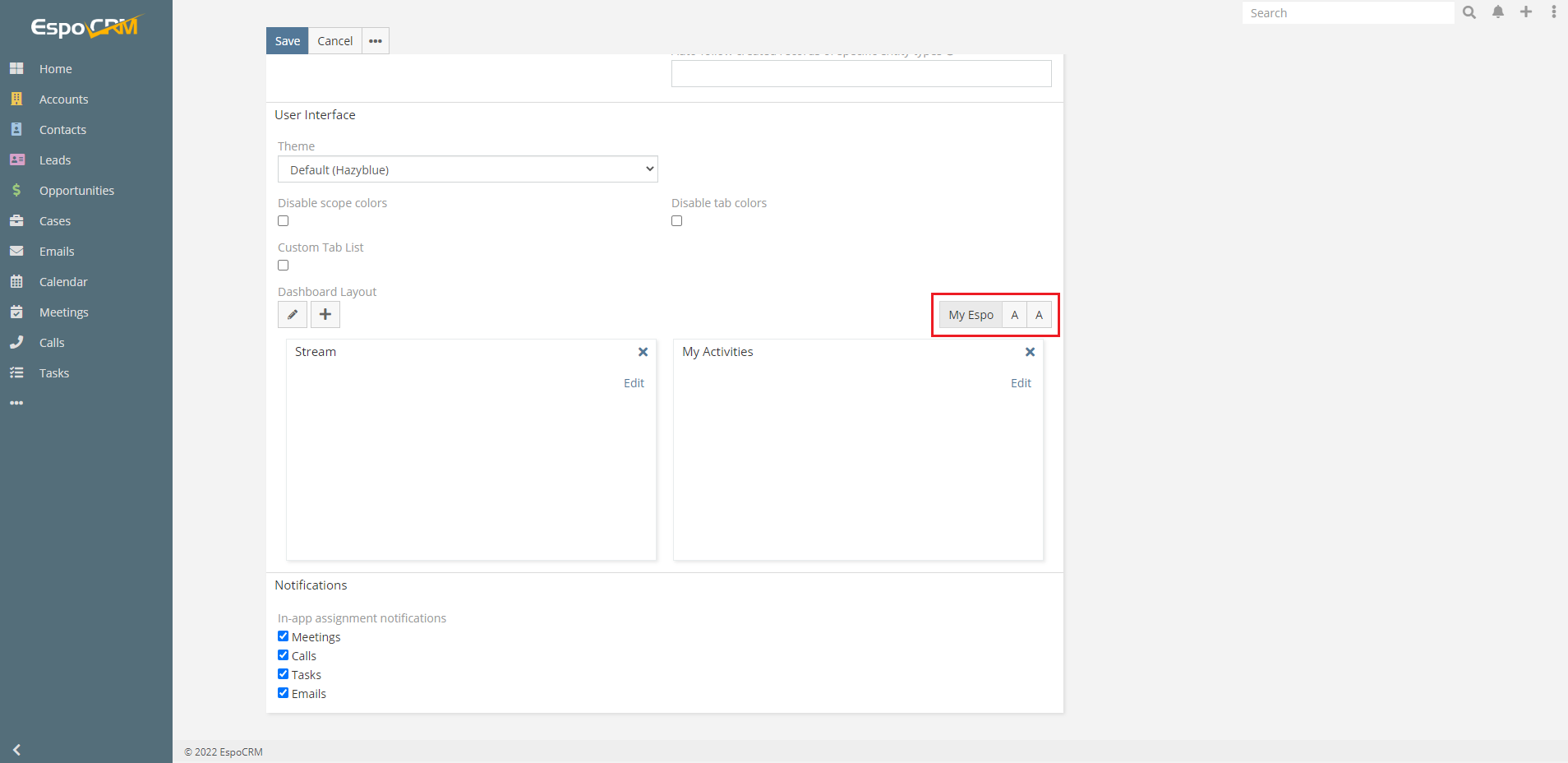Enable the Disable scope colors checkbox

click(x=283, y=220)
